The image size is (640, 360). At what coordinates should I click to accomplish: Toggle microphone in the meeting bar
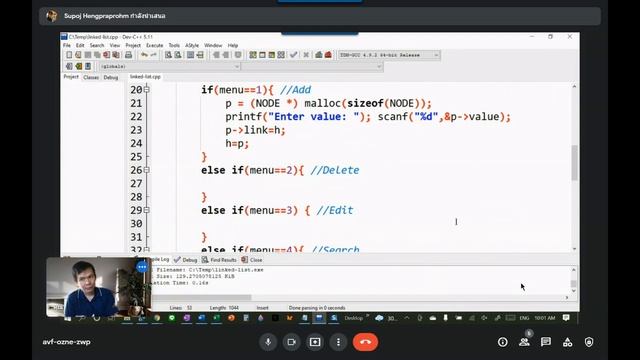click(x=268, y=342)
